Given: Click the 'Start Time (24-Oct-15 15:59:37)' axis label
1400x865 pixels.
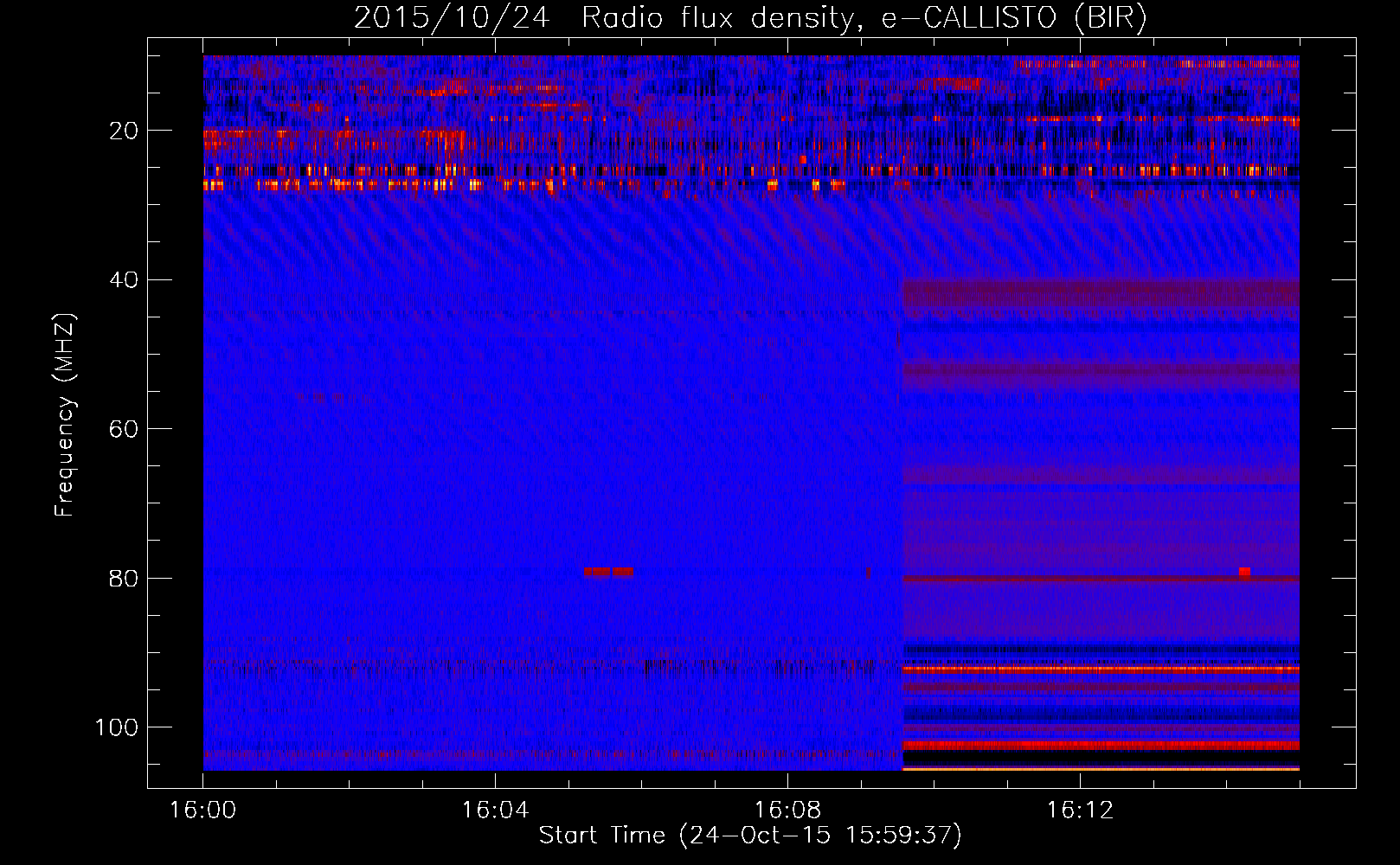Looking at the screenshot, I should point(750,836).
